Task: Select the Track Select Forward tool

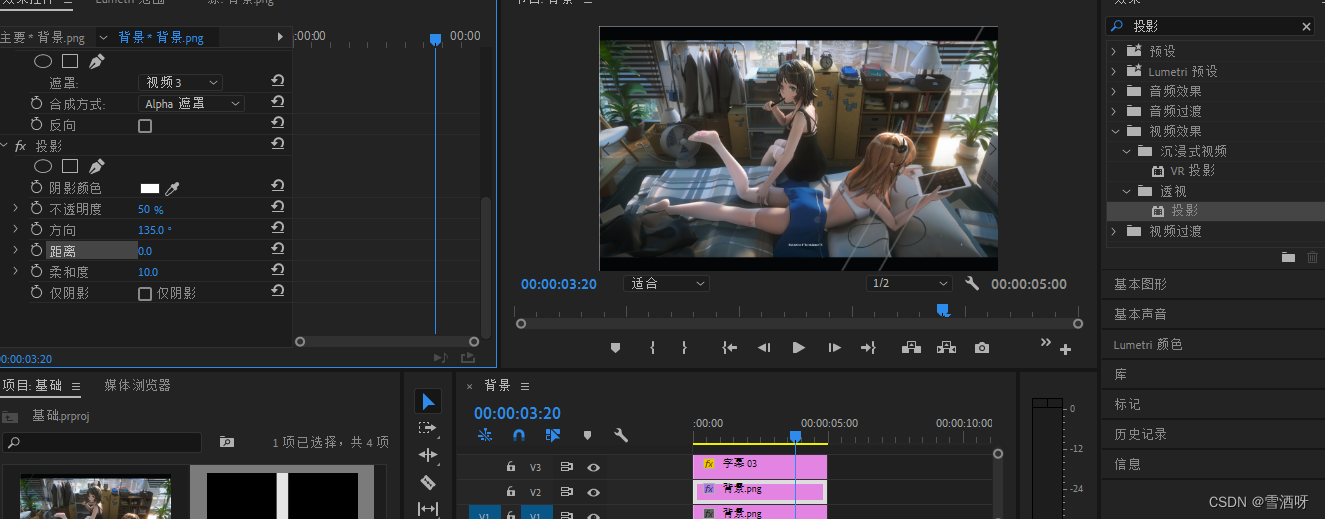Action: [x=428, y=428]
